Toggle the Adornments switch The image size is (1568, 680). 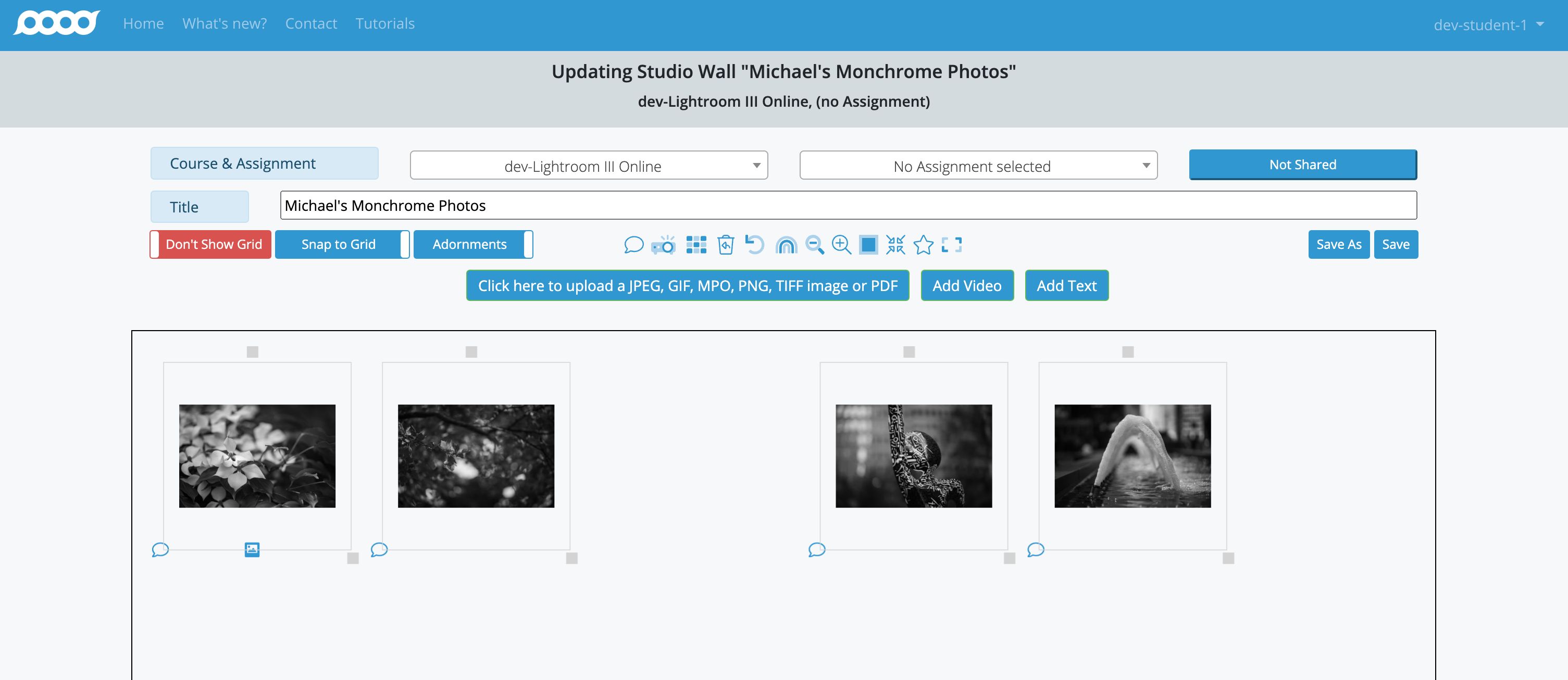473,245
